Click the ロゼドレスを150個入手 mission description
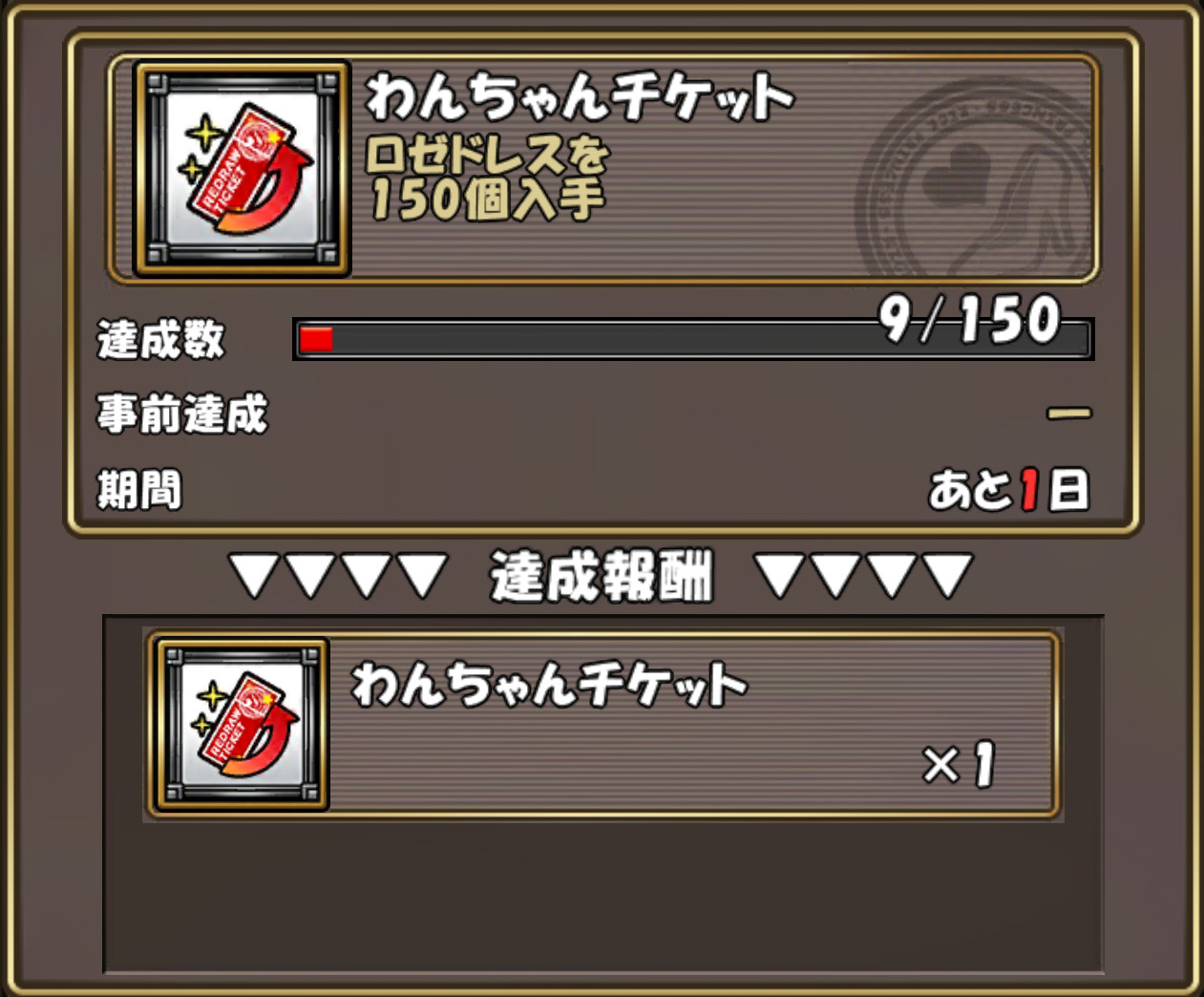Viewport: 1204px width, 997px height. (x=487, y=179)
